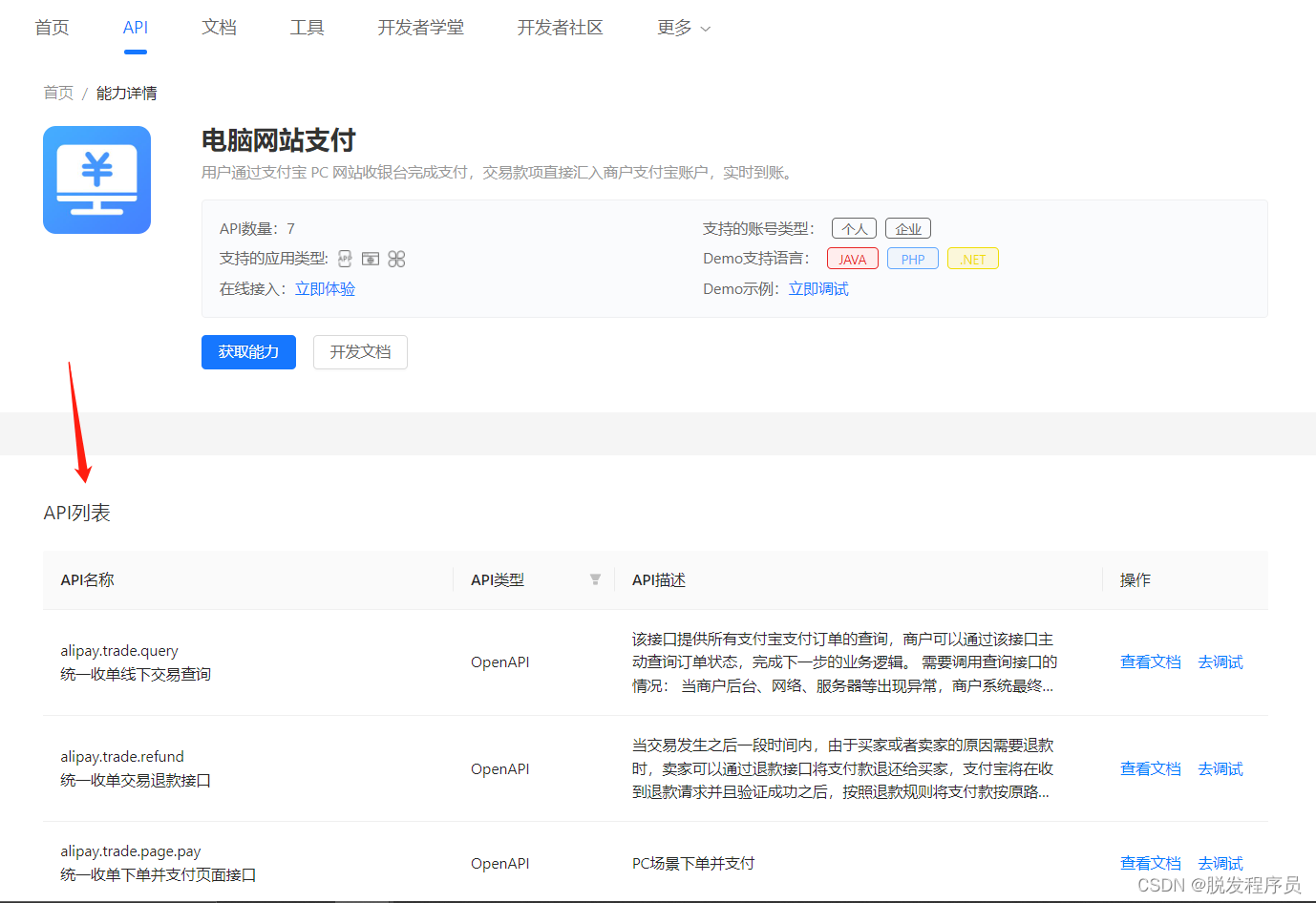Click the 首页 breadcrumb link

pyautogui.click(x=58, y=93)
